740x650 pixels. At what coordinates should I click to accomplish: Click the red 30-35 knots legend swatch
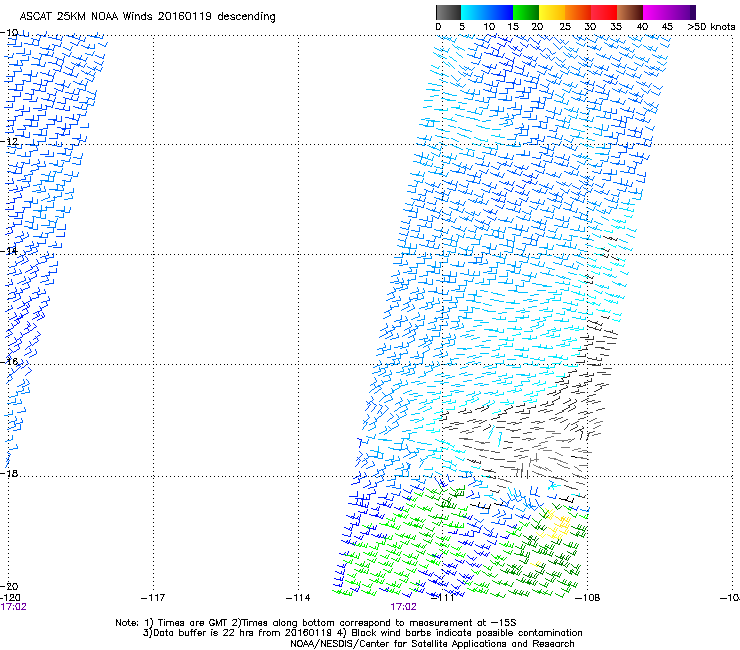604,12
